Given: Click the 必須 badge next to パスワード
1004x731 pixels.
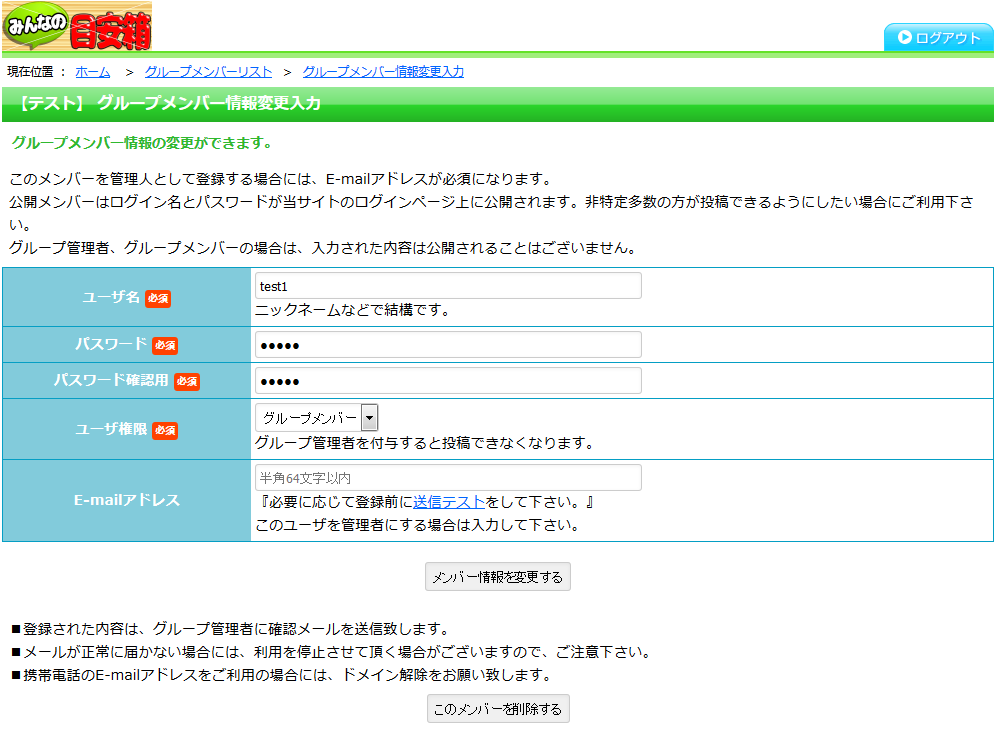Looking at the screenshot, I should tap(164, 345).
